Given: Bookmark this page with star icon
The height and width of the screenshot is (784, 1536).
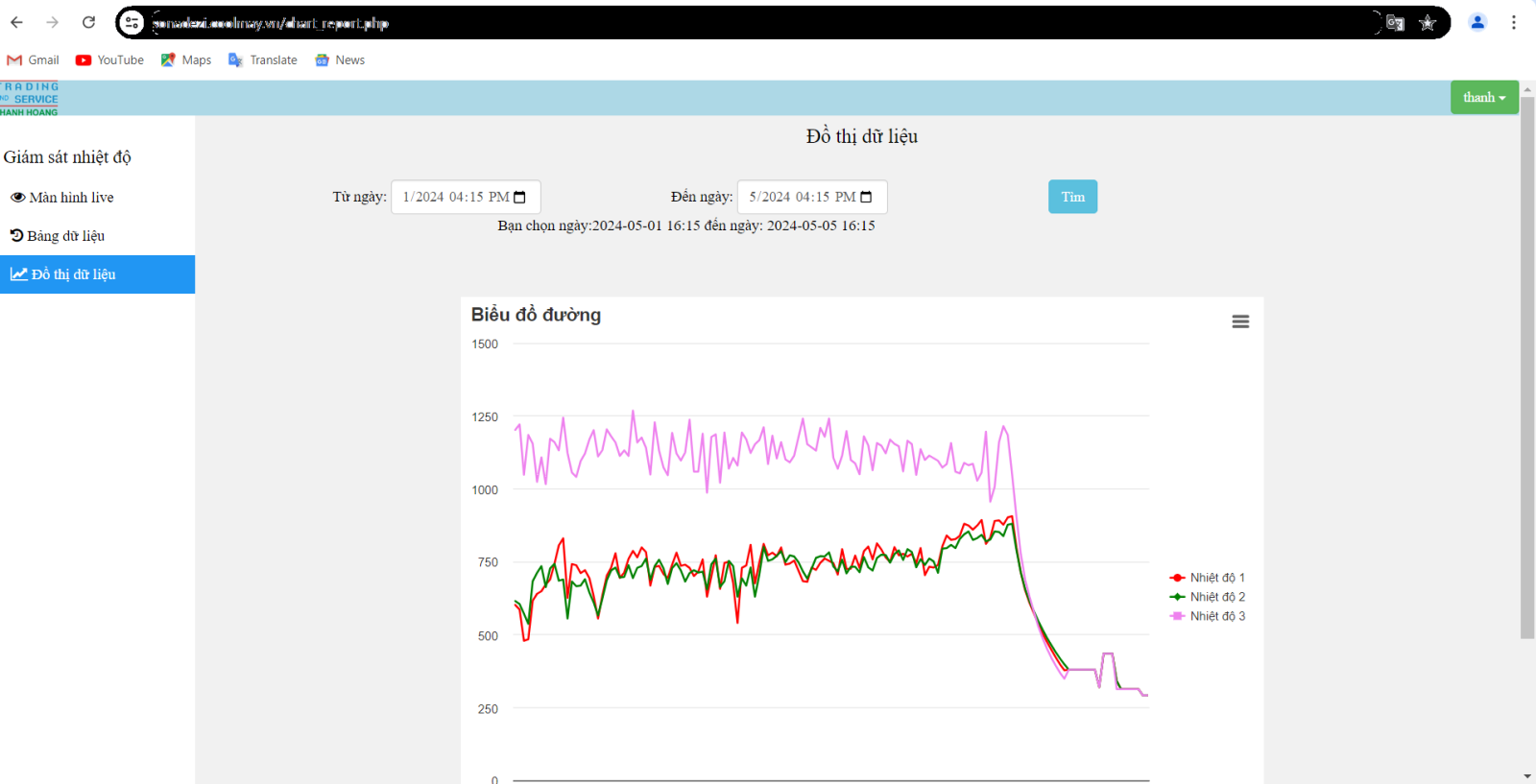Looking at the screenshot, I should (1428, 23).
